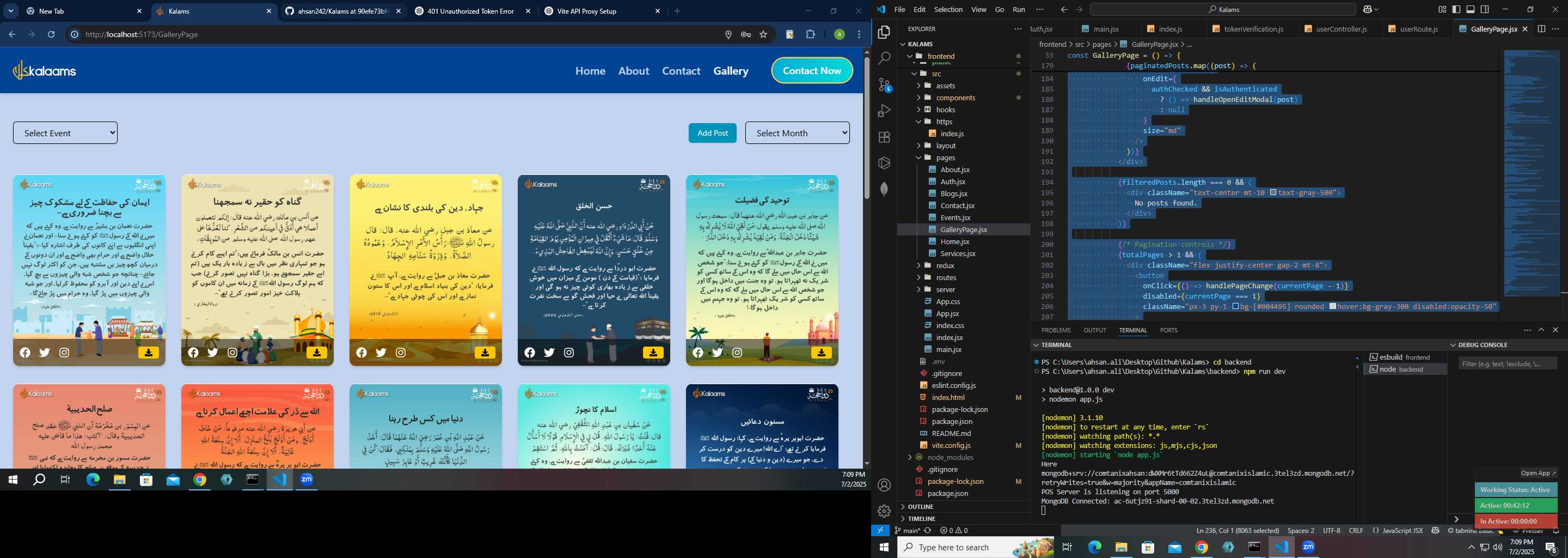Click Facebook icon on توحید کی فضیلت card
Screen dimensions: 1568x558
[698, 353]
